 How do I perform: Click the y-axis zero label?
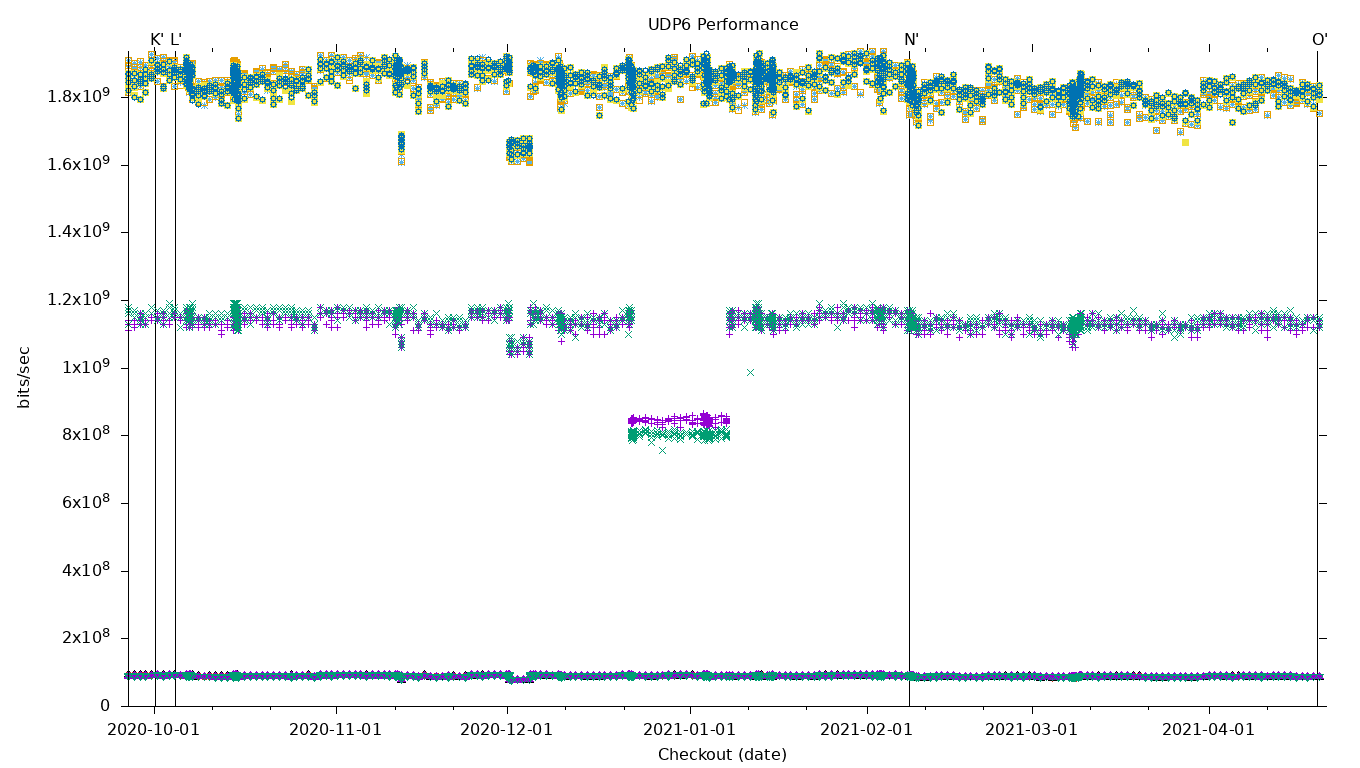105,706
